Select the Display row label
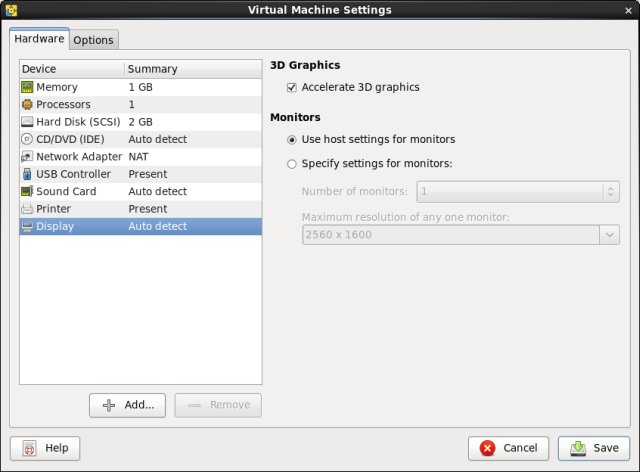The width and height of the screenshot is (640, 472). coord(55,226)
